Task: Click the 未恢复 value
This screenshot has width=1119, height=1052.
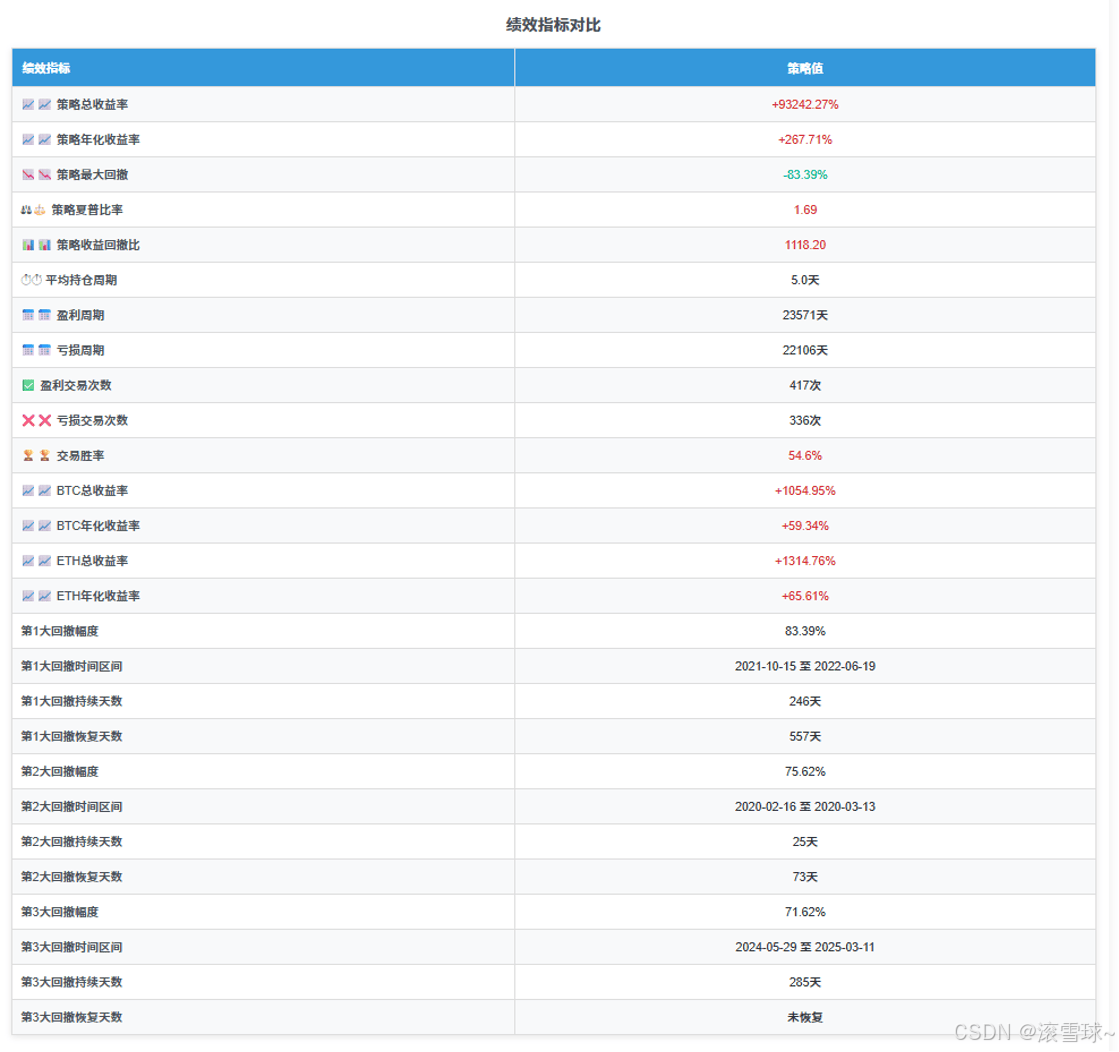Action: (x=805, y=1017)
